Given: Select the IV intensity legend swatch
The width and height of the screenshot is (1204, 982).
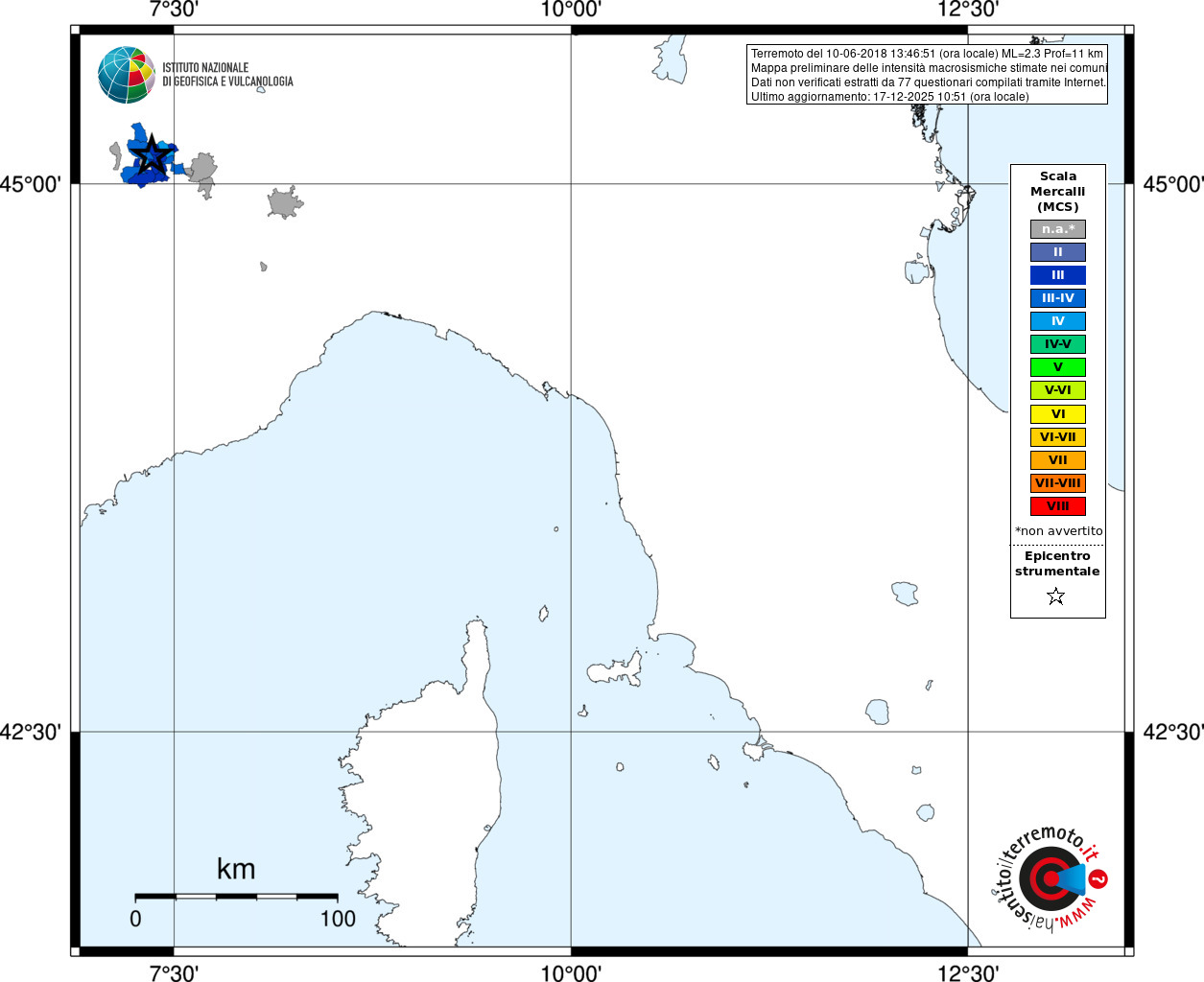Looking at the screenshot, I should [x=1058, y=321].
